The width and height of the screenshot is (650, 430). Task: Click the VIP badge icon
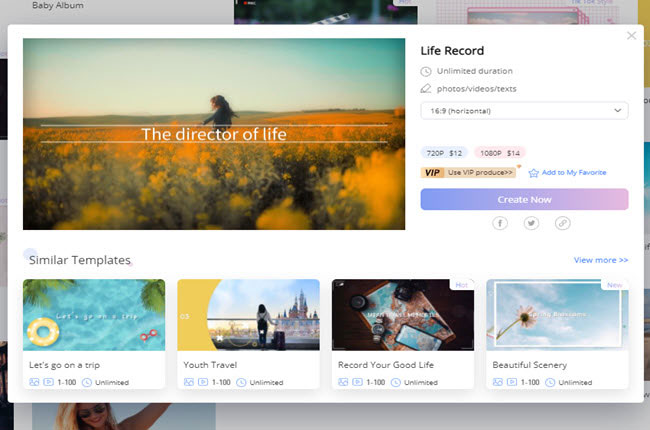tap(432, 172)
